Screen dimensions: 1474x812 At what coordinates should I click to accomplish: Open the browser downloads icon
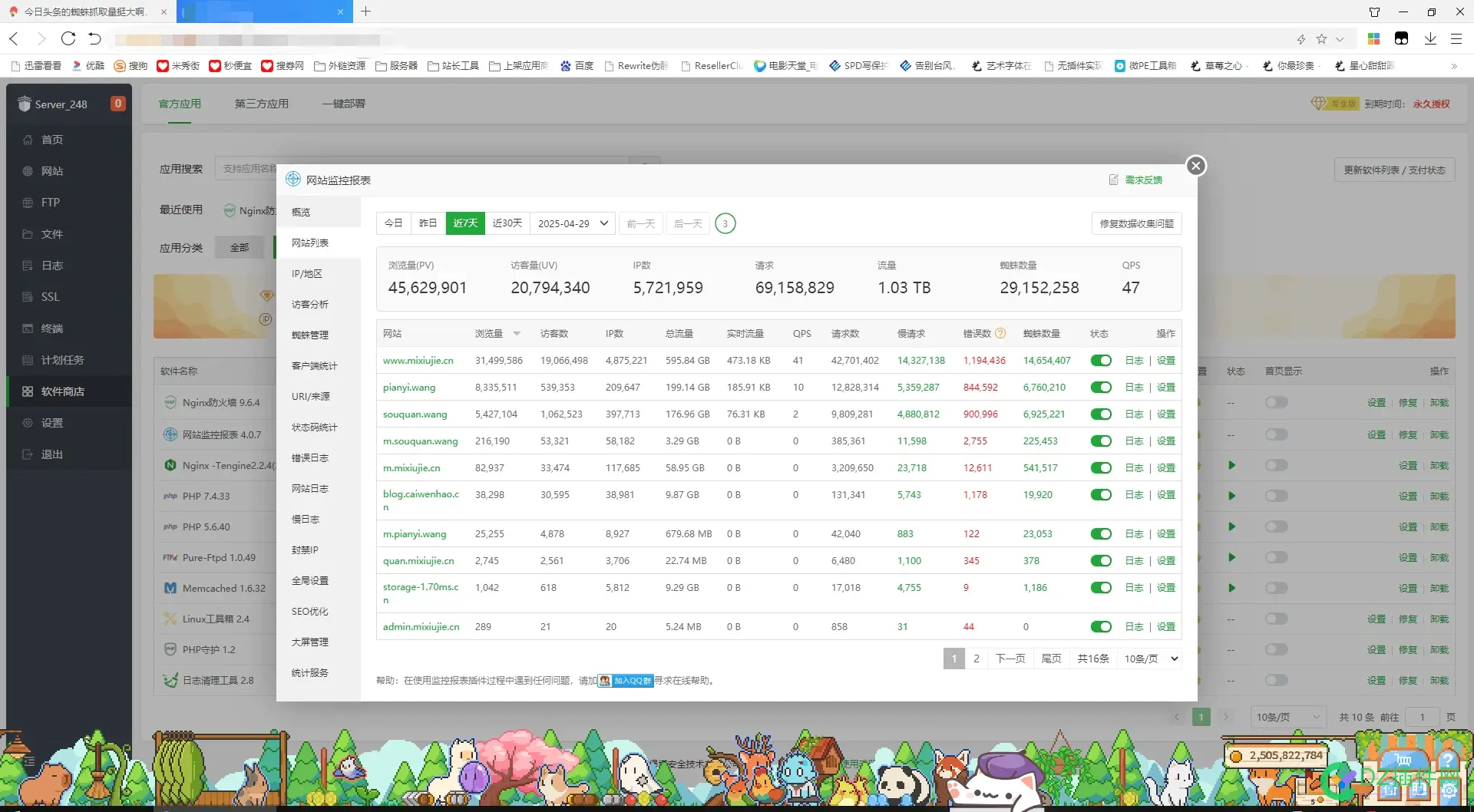pos(1430,38)
